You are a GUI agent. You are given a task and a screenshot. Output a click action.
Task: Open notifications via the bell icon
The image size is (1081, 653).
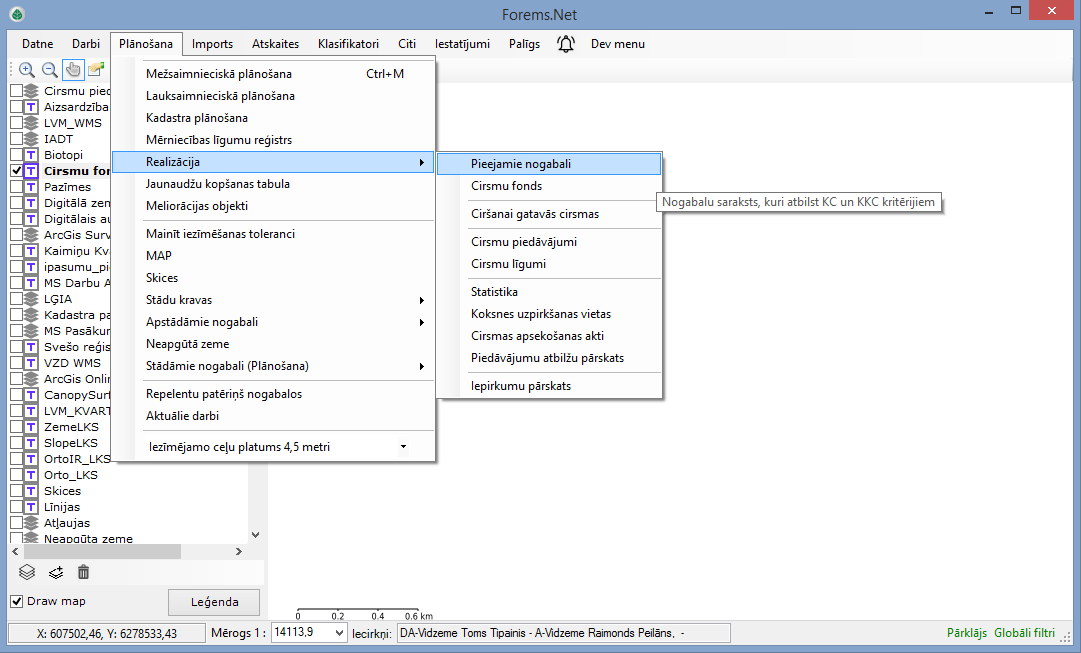tap(566, 43)
